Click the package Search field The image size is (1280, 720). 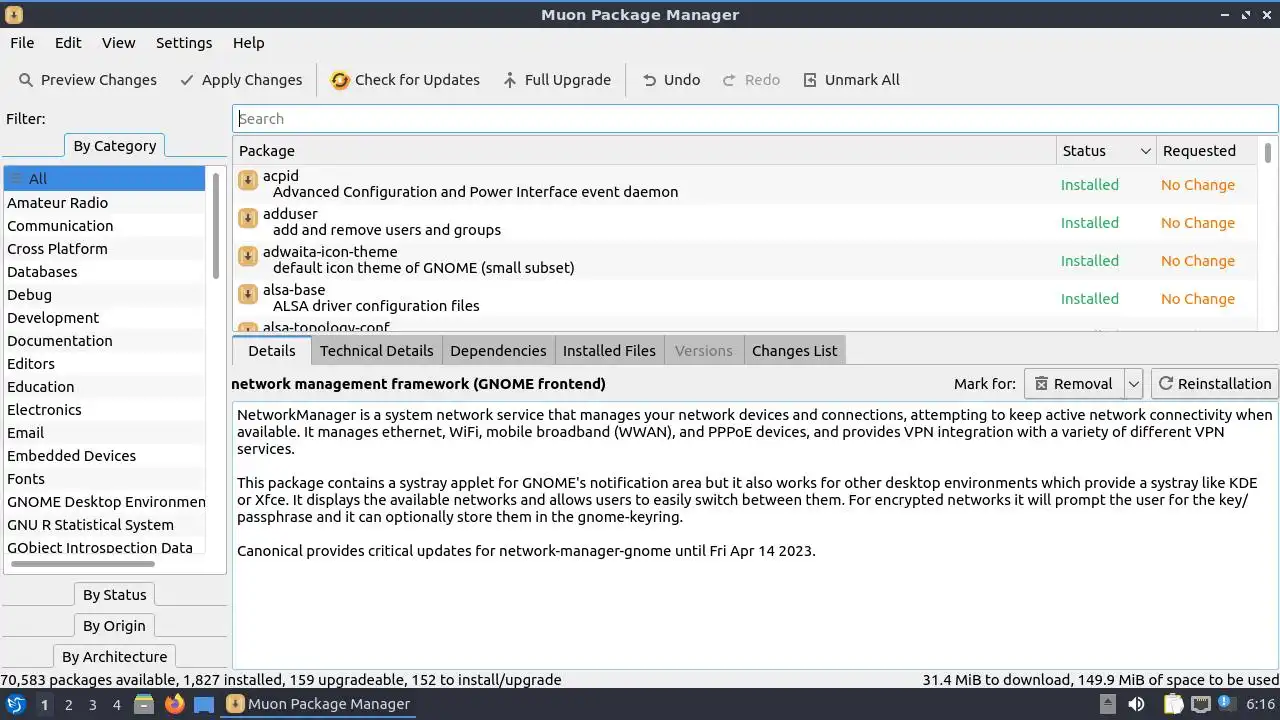point(755,119)
